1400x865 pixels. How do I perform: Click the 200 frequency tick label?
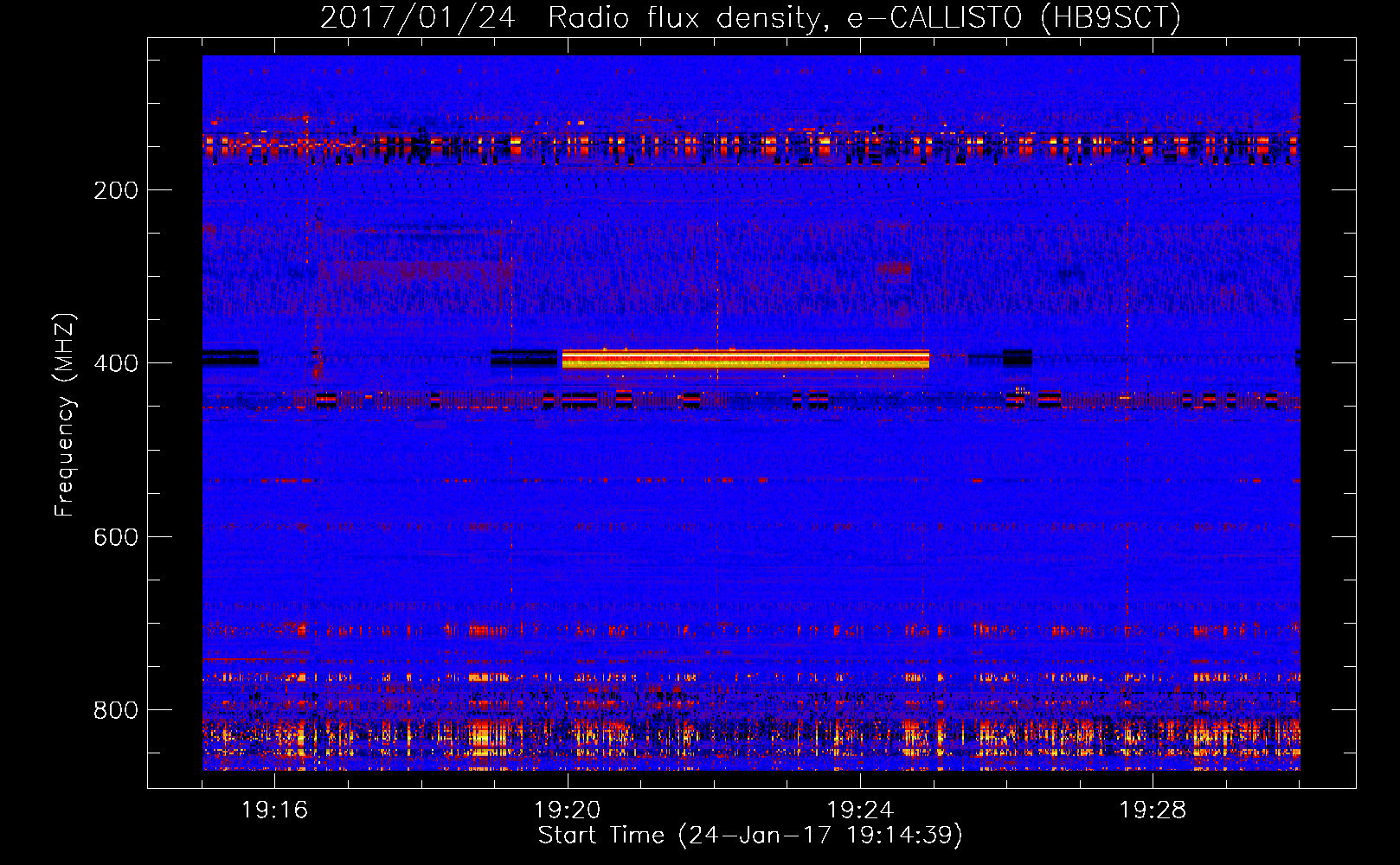click(x=116, y=190)
